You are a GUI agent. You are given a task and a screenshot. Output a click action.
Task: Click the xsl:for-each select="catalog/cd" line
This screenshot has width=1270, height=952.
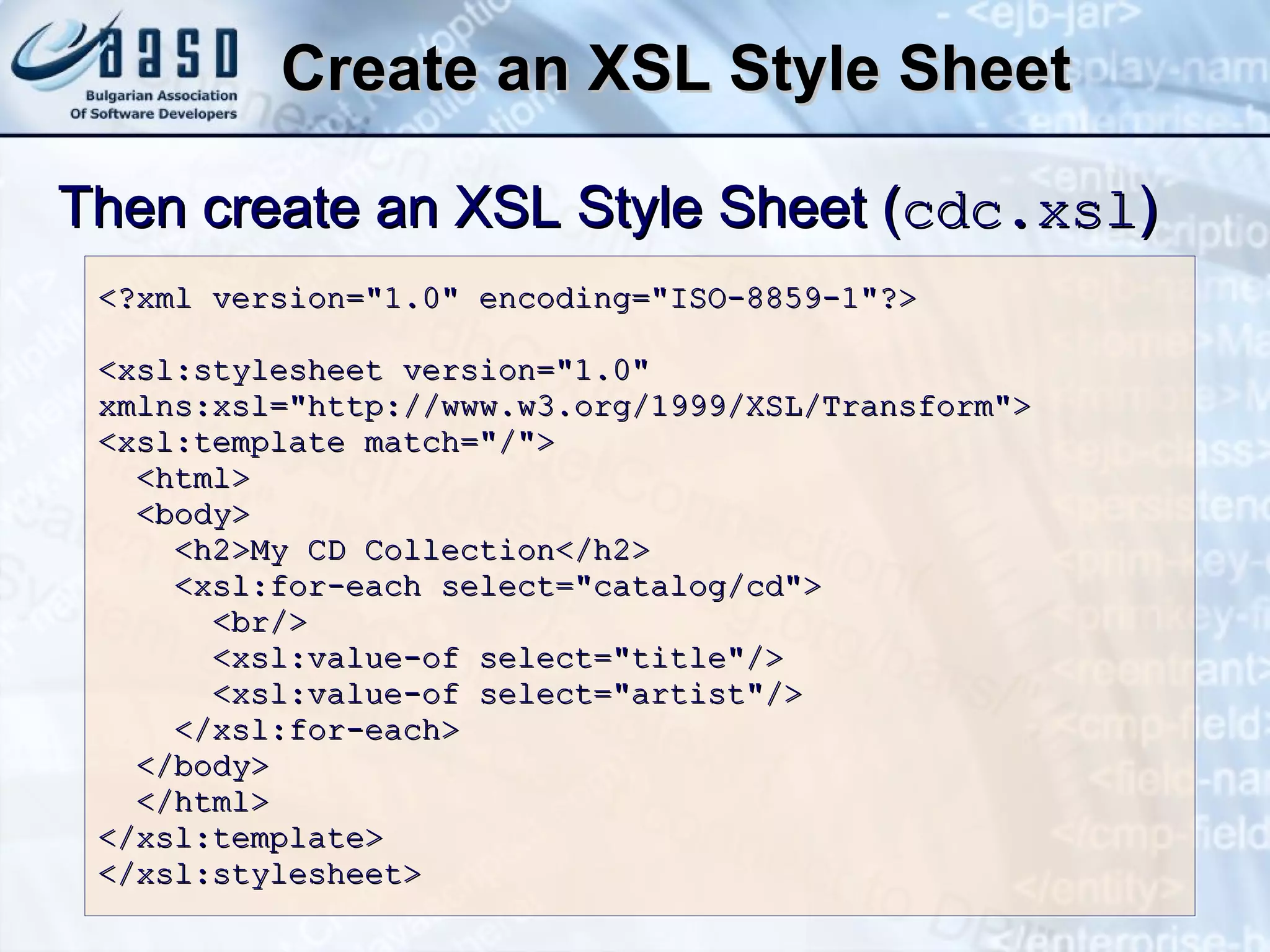[498, 587]
